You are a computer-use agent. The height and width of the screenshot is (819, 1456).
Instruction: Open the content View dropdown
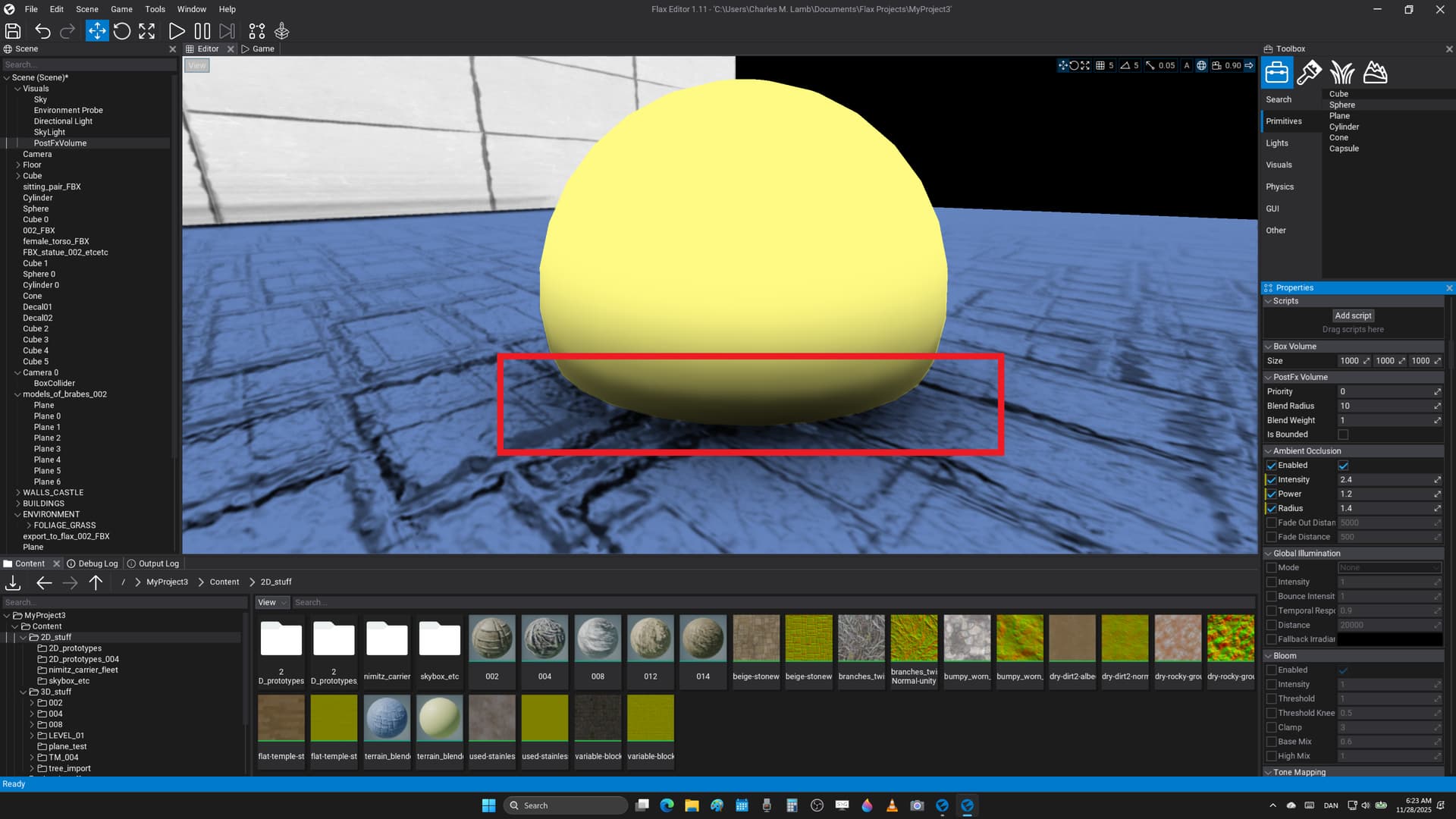(x=272, y=603)
